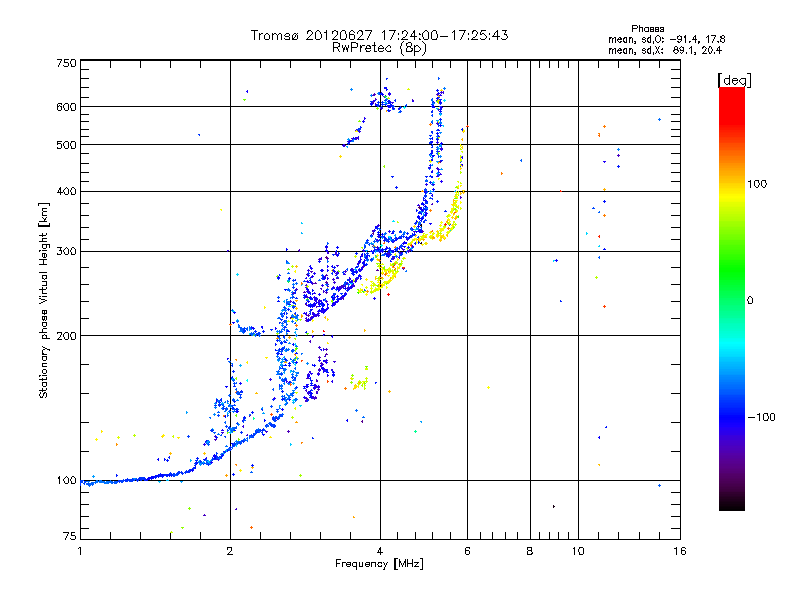Select the "RwPretec (8p)" subtitle
Image resolution: width=800 pixels, height=600 pixels.
click(379, 48)
